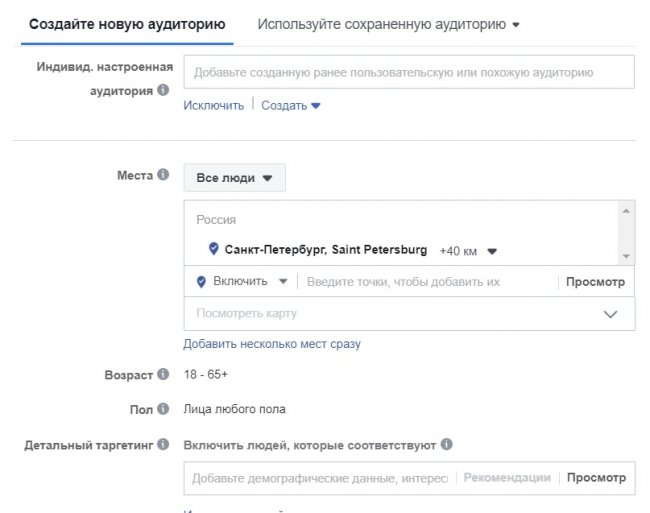Switch to Создайте новую аудиторию tab
This screenshot has height=513, width=650.
click(127, 24)
